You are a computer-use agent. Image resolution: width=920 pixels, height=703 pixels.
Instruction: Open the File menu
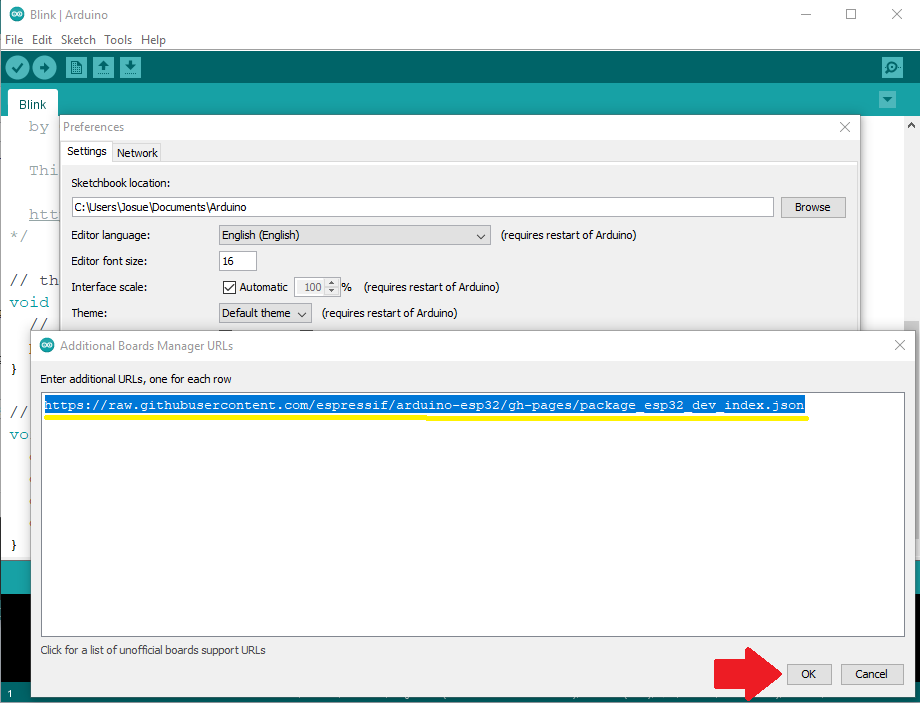(14, 40)
